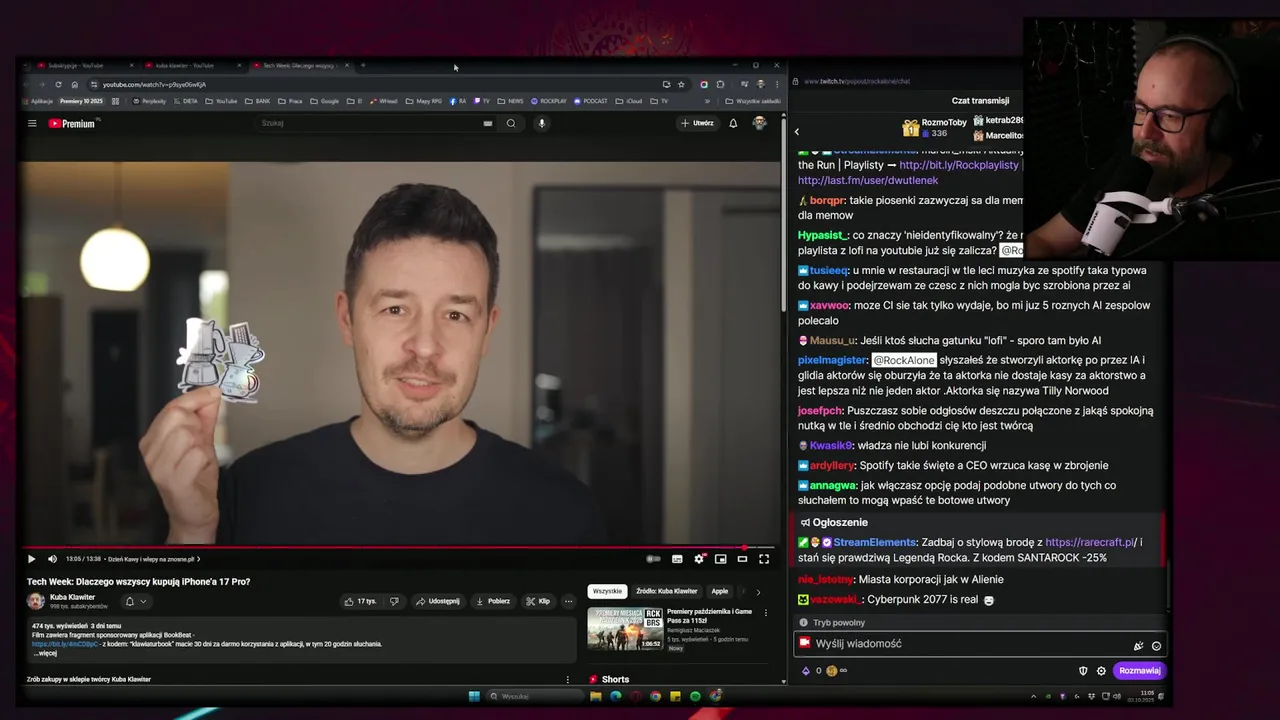The height and width of the screenshot is (720, 1280).
Task: Open Twitch chat settings gear
Action: tap(1101, 671)
